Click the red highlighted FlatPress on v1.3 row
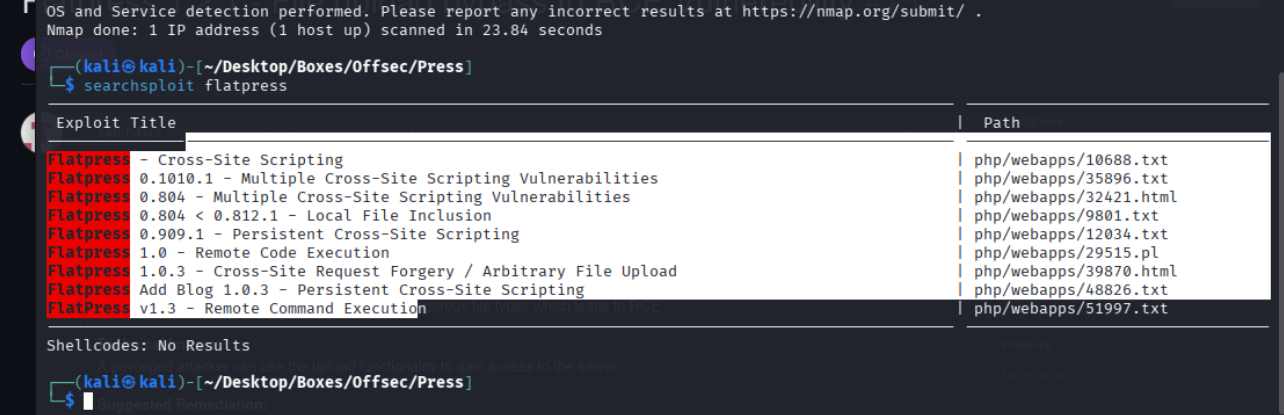The height and width of the screenshot is (415, 1284). pos(88,309)
